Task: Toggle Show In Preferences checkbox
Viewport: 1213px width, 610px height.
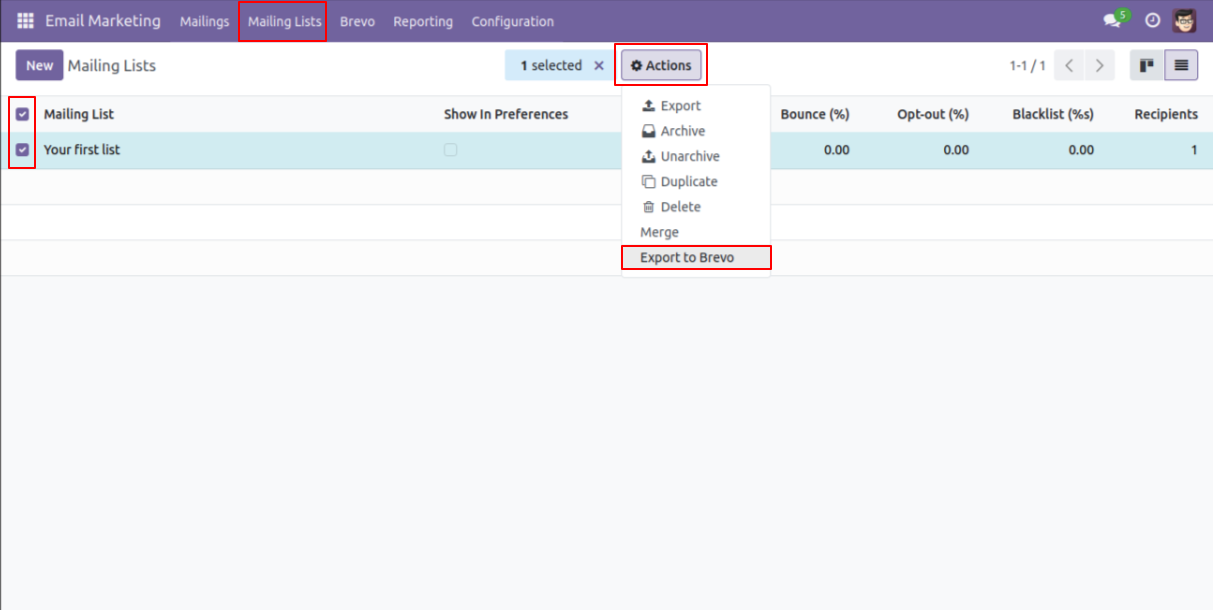Action: click(451, 150)
